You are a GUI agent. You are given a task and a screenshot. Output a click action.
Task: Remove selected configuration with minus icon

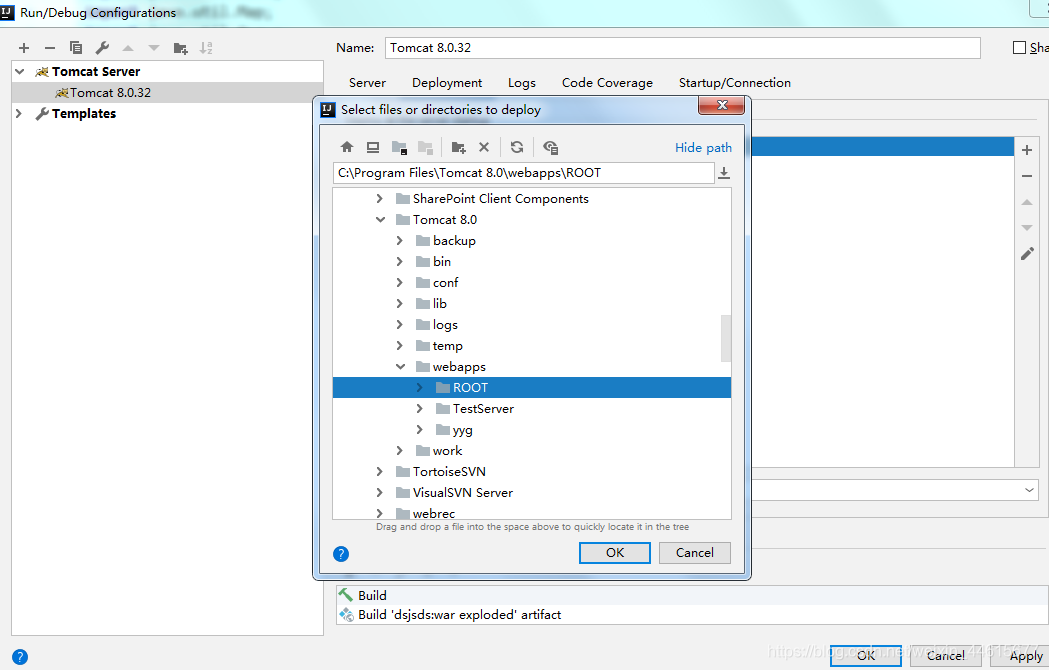tap(50, 48)
